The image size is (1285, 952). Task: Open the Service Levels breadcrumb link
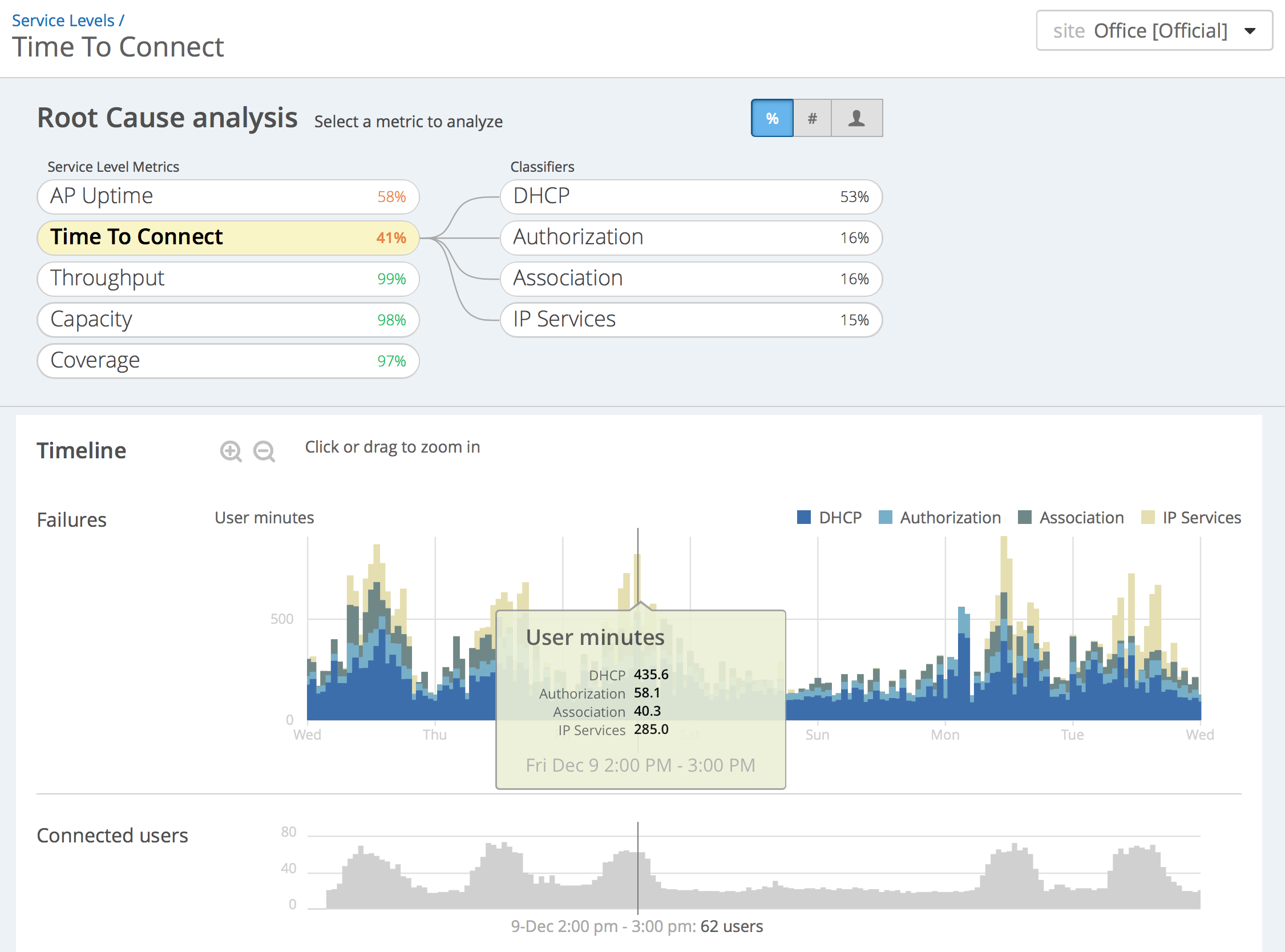63,20
